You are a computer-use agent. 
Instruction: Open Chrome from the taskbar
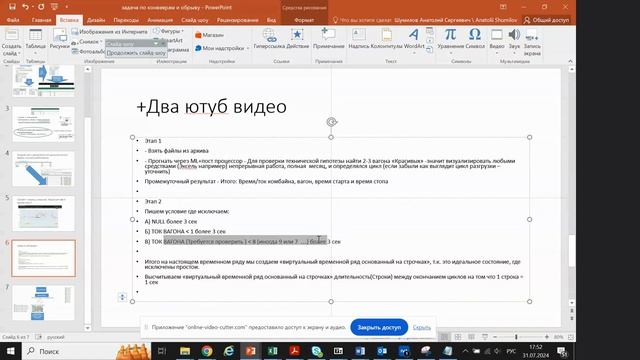(x=207, y=351)
